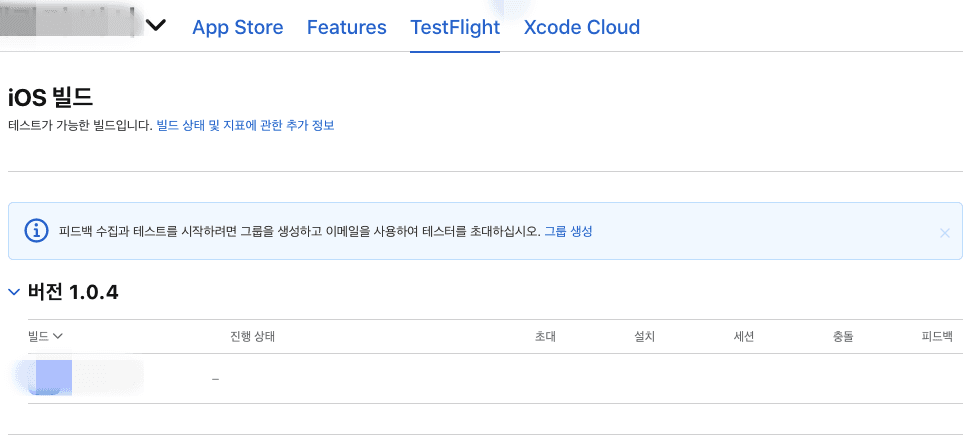
Task: Click the 설치 column header
Action: (x=645, y=337)
